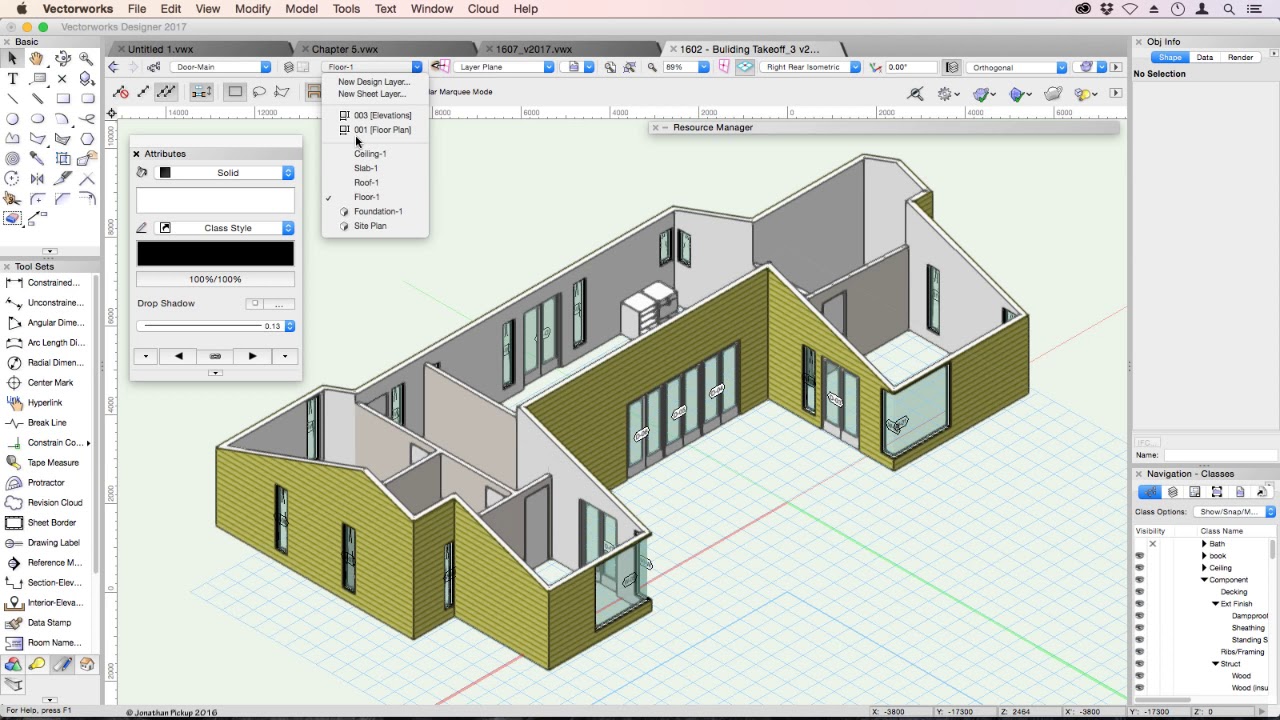Select the Rectangle tool
Image resolution: width=1280 pixels, height=720 pixels.
(x=62, y=99)
